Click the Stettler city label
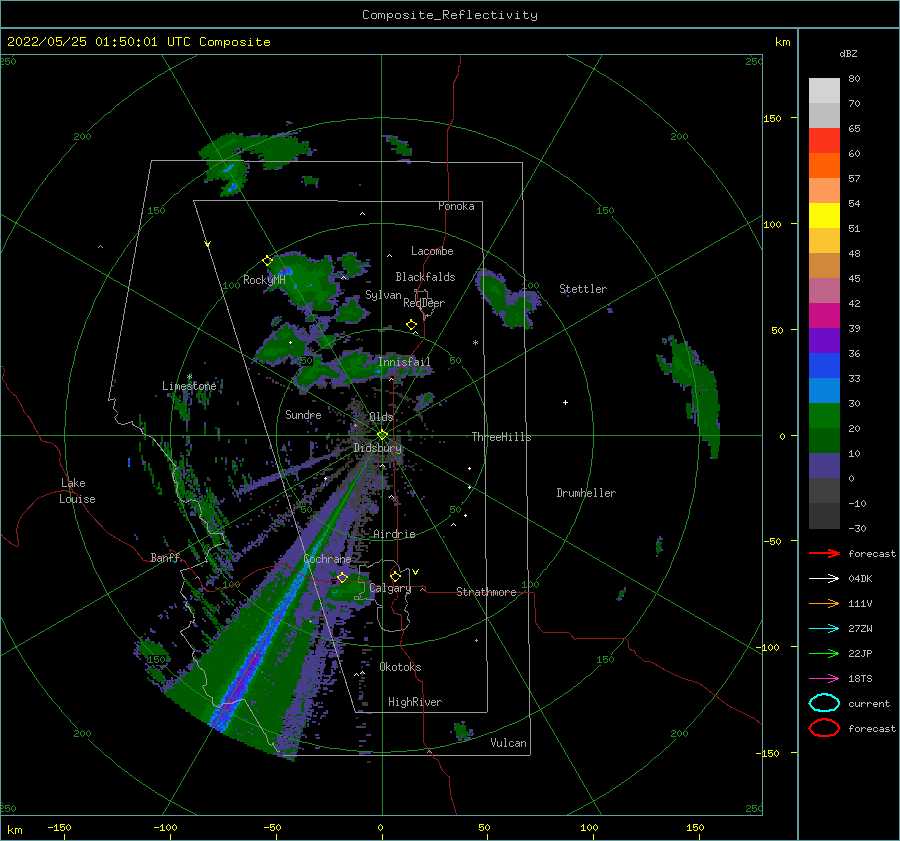This screenshot has width=900, height=841. pos(583,289)
